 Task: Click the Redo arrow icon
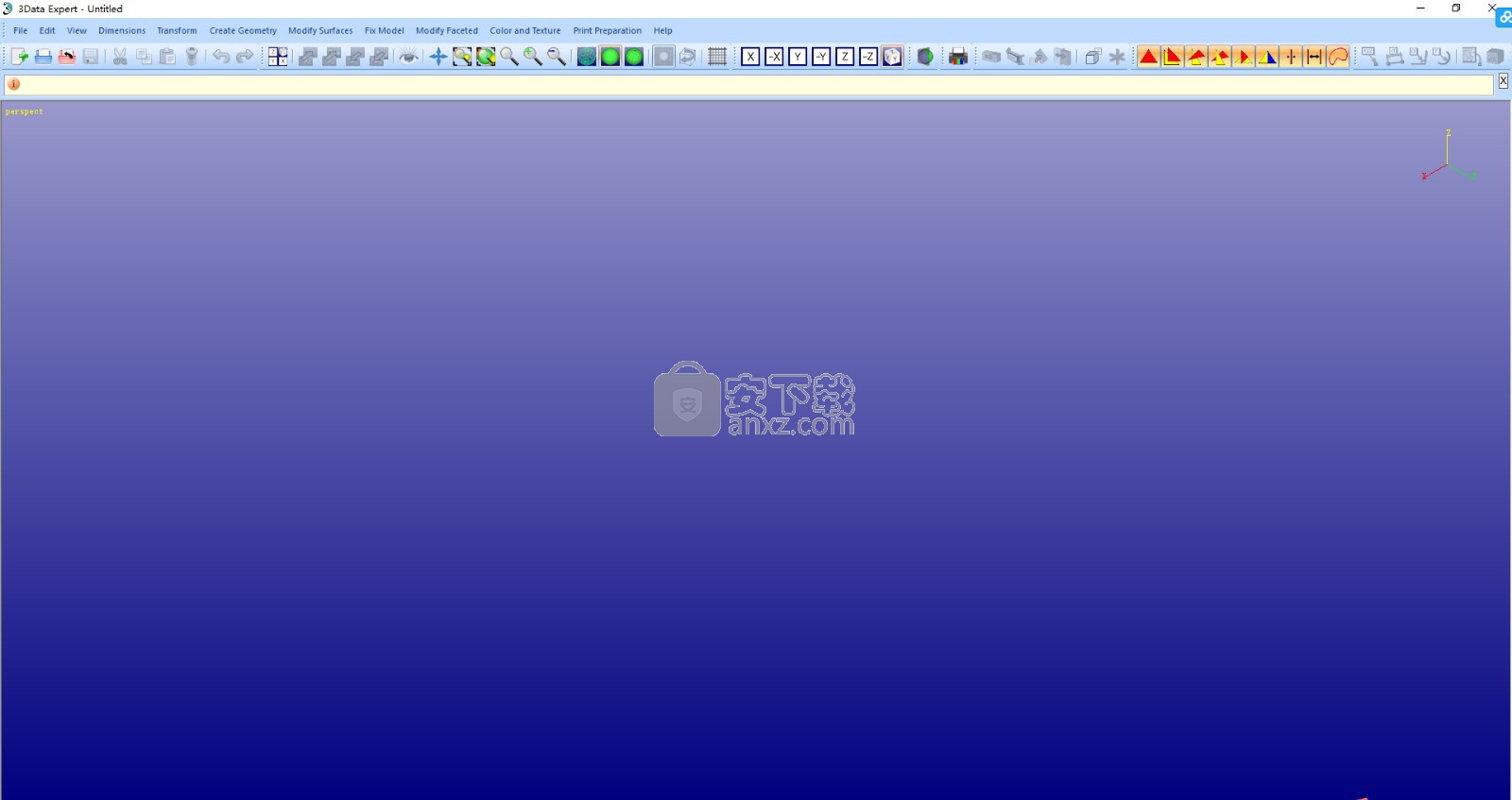click(245, 57)
